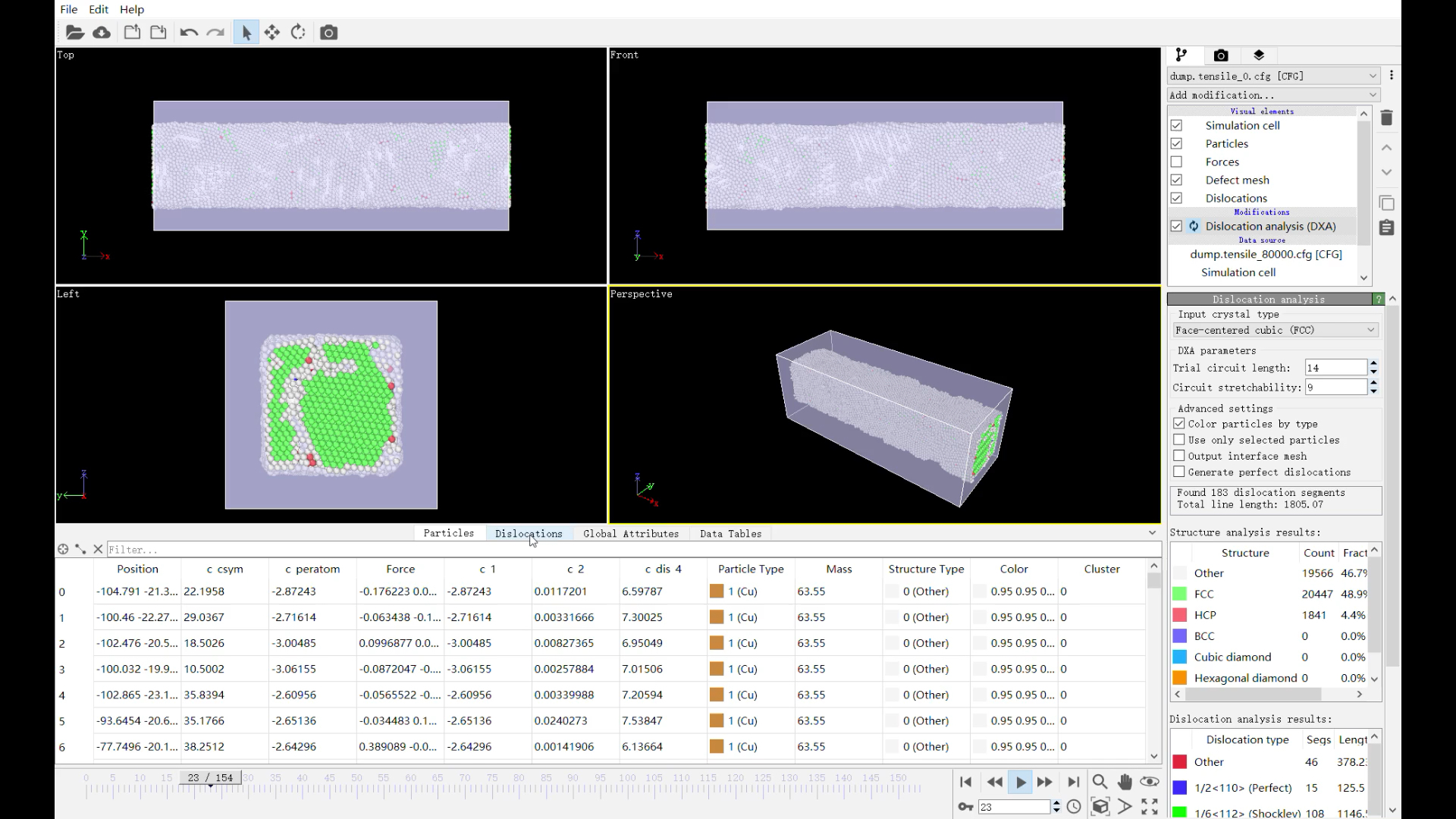This screenshot has width=1456, height=819.
Task: Open the Render tab camera icon
Action: pos(1220,55)
